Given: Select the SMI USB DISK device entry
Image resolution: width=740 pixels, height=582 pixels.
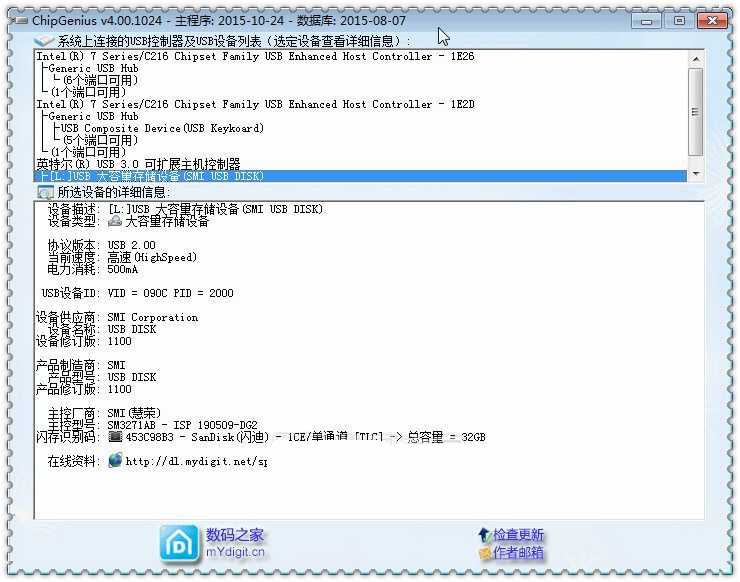Looking at the screenshot, I should [x=150, y=176].
